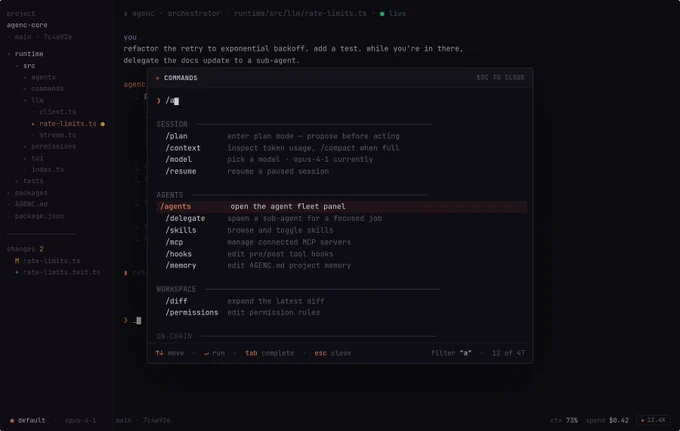Click ESC TO CLOSE in palette header
680x431 pixels.
tap(500, 78)
